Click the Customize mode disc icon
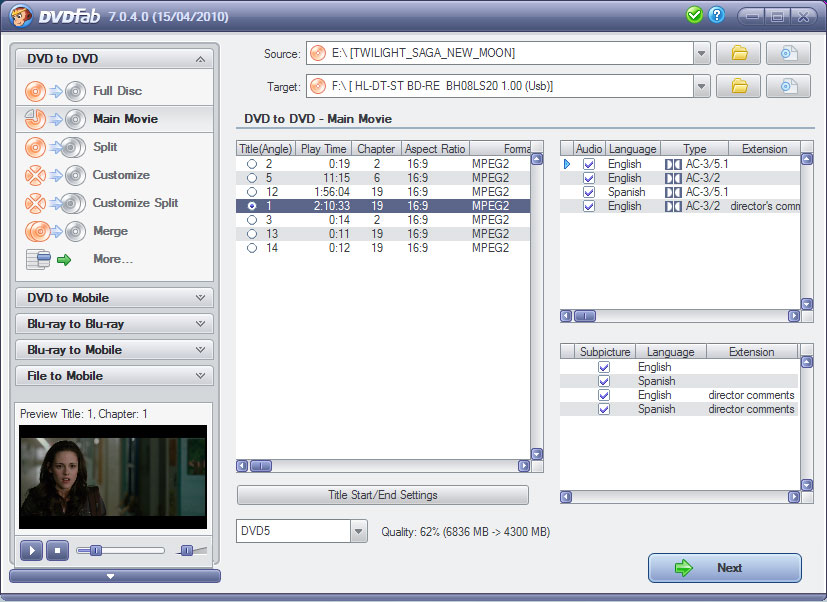The width and height of the screenshot is (827, 602). [55, 175]
